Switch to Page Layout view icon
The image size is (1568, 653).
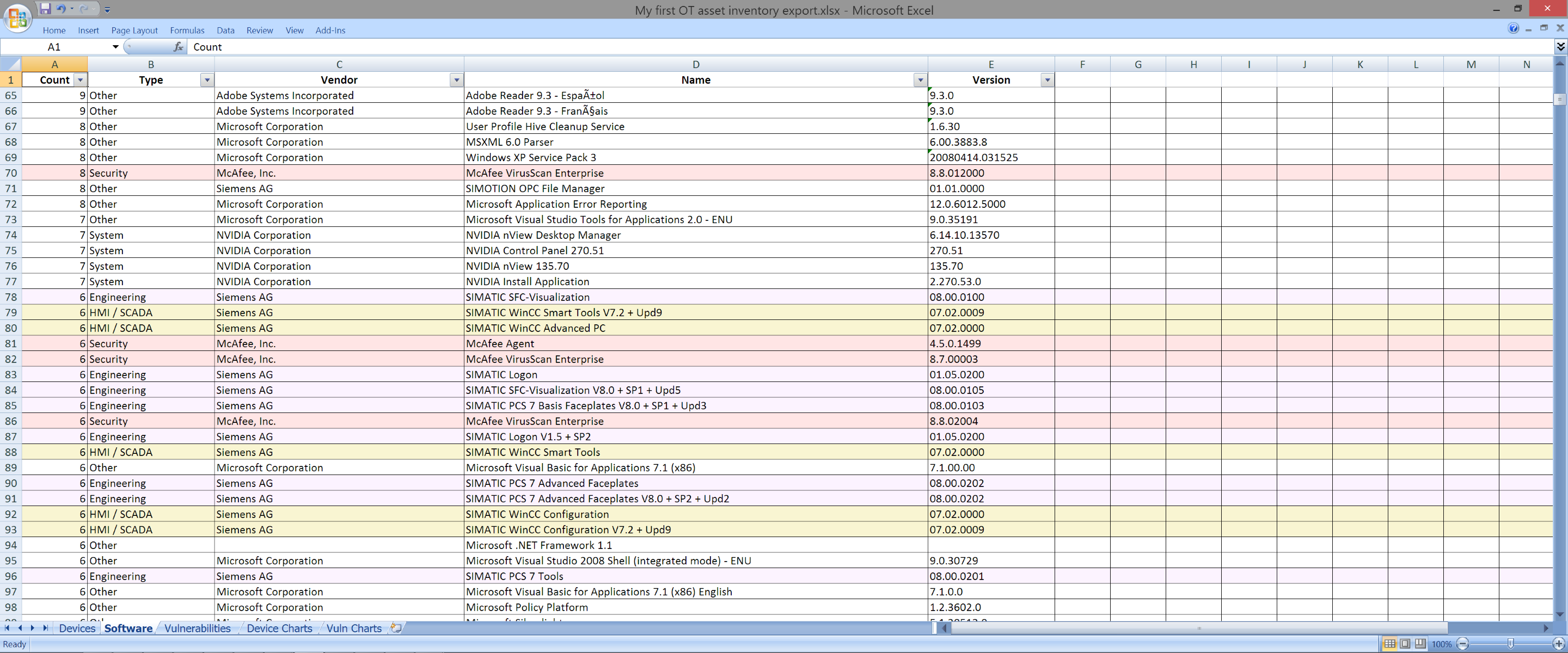tap(1405, 644)
